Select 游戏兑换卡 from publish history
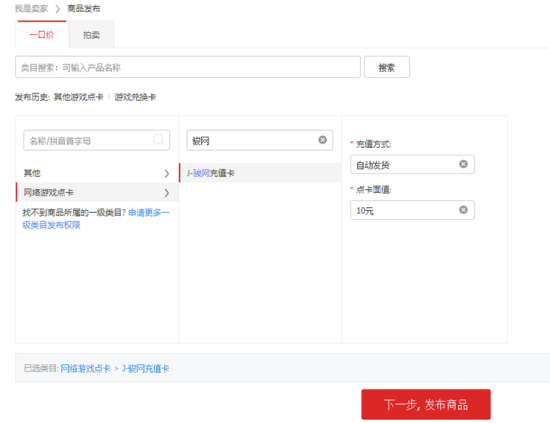 coord(135,97)
